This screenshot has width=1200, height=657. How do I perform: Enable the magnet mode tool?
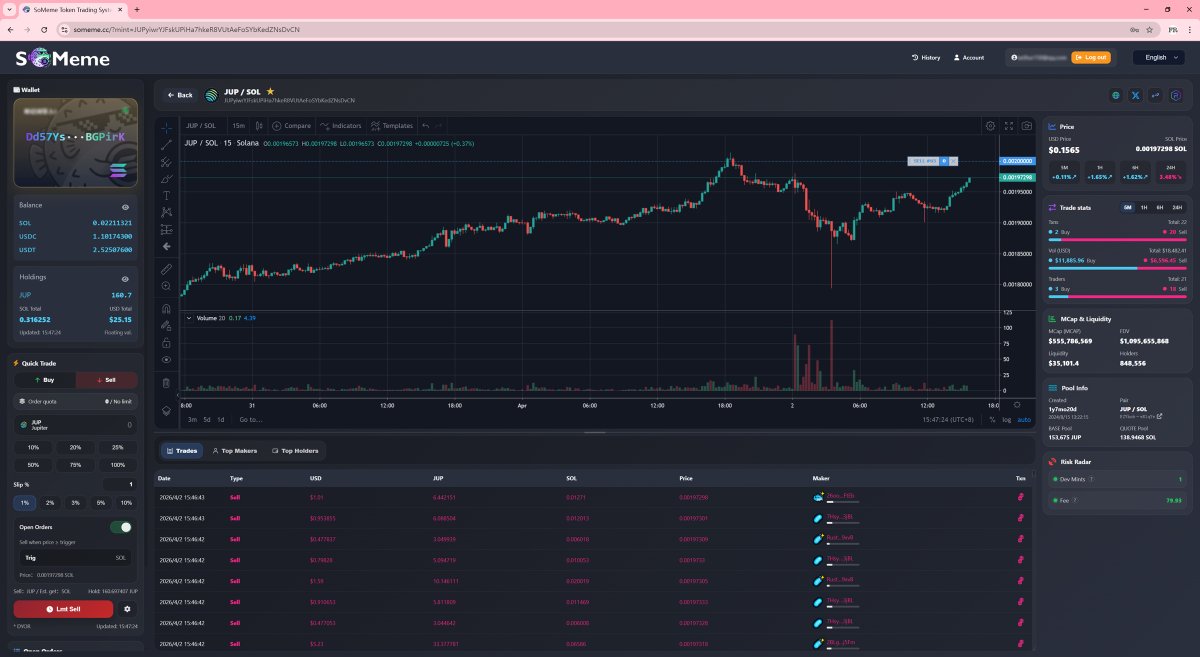[166, 309]
